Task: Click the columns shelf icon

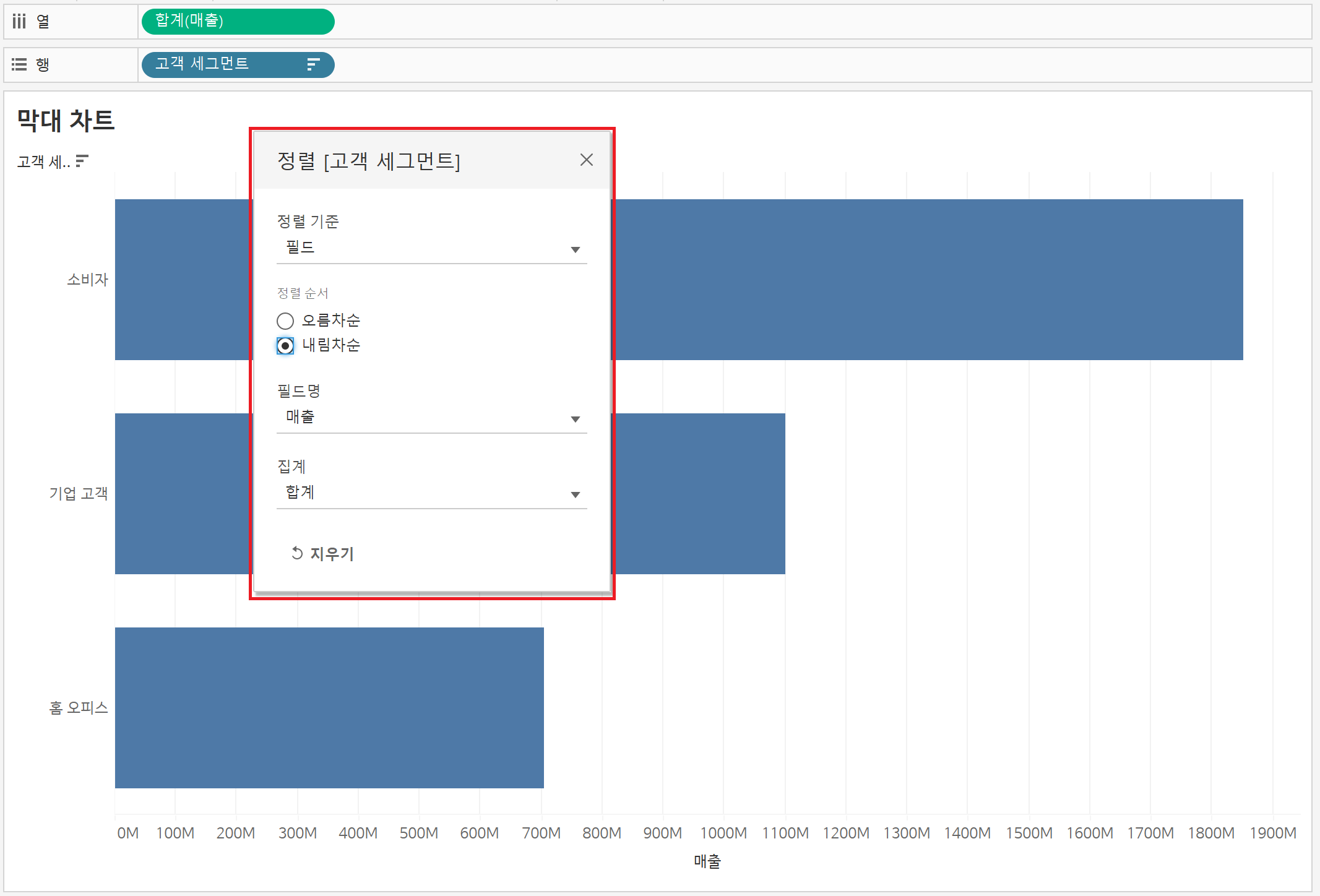Action: pos(19,22)
